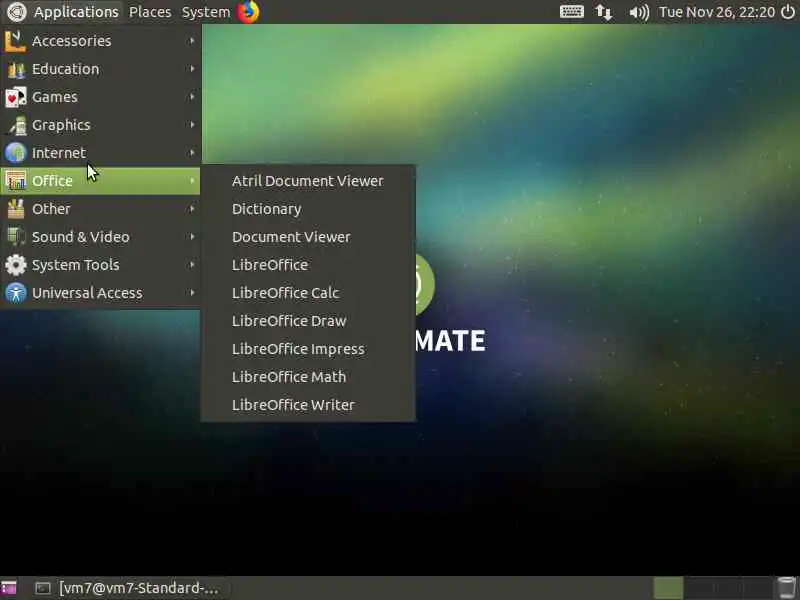The image size is (800, 600).
Task: Click the Education category icon
Action: point(15,69)
